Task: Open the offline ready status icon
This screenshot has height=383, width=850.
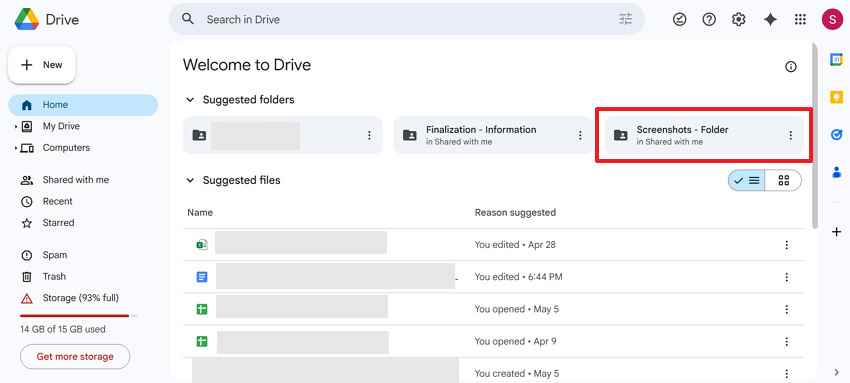Action: pos(679,20)
